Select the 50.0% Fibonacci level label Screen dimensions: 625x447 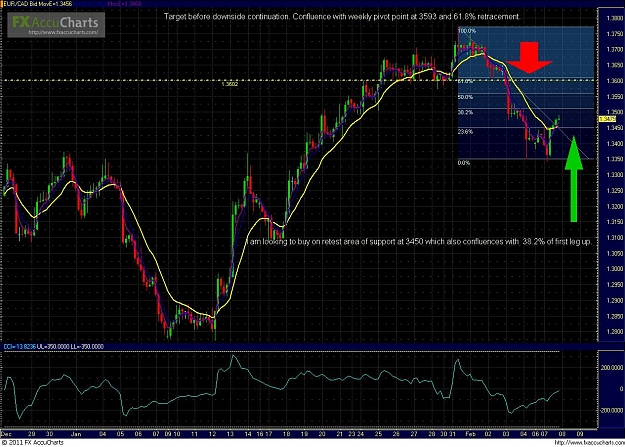click(x=466, y=97)
